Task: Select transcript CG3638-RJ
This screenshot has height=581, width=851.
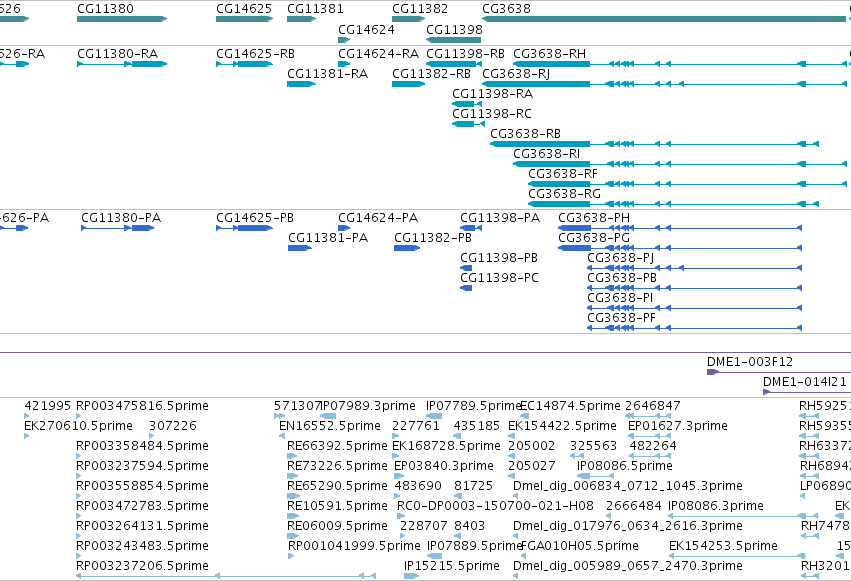Action: tap(664, 84)
